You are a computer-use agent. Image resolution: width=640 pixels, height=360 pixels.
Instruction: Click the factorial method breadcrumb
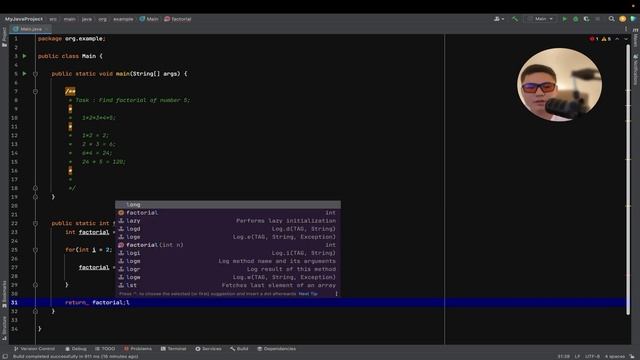click(x=178, y=19)
